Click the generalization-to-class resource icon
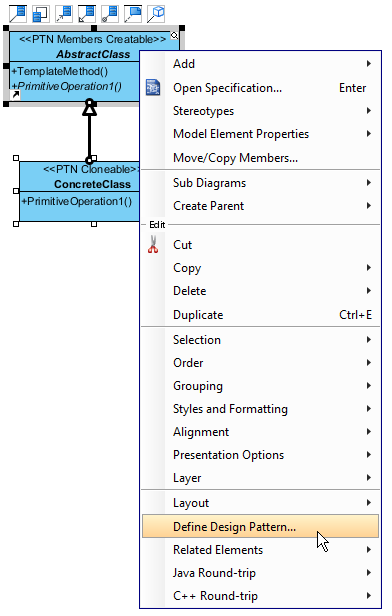392x616 pixels. click(86, 13)
